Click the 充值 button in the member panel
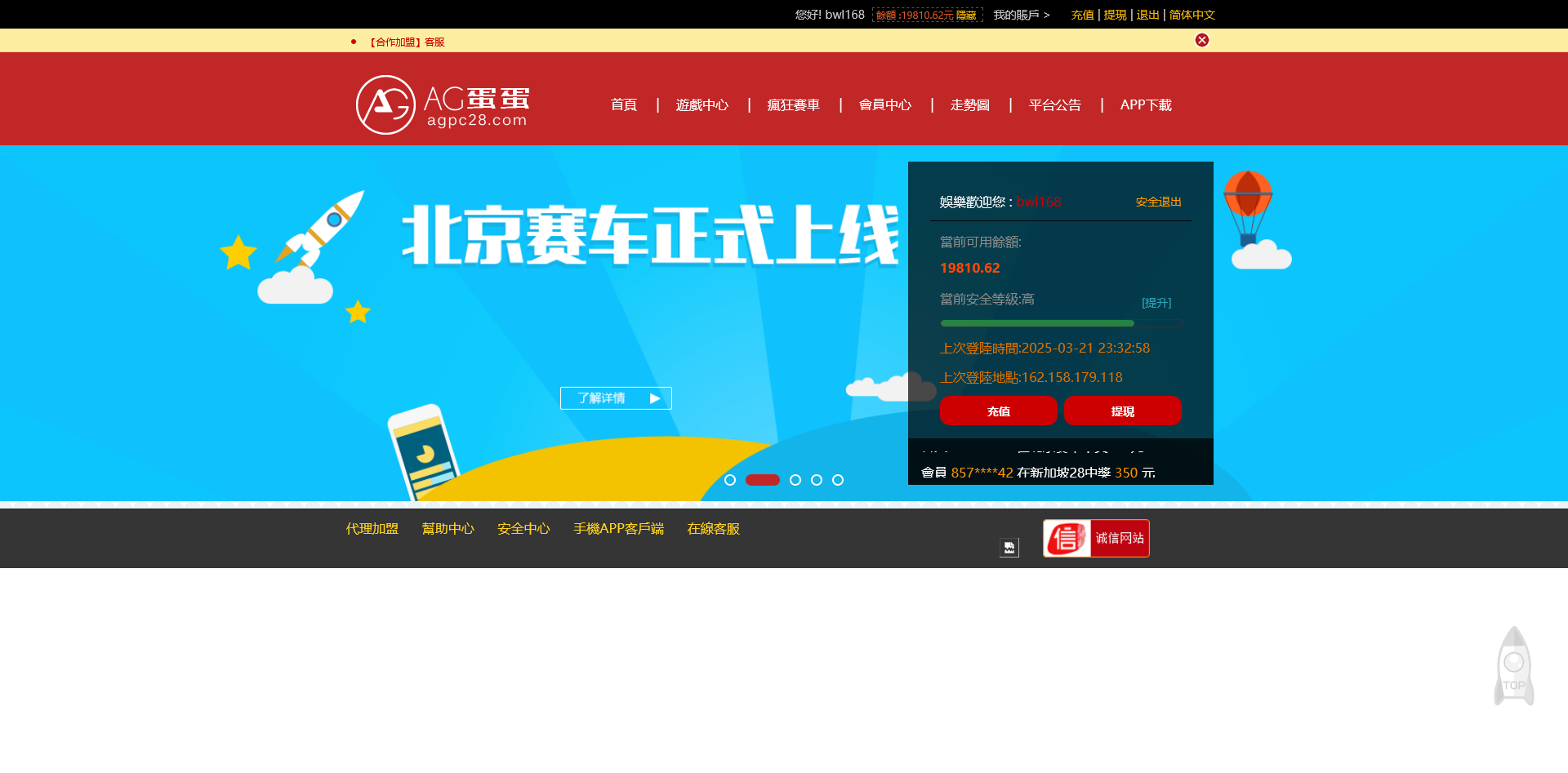This screenshot has width=1568, height=773. point(998,411)
